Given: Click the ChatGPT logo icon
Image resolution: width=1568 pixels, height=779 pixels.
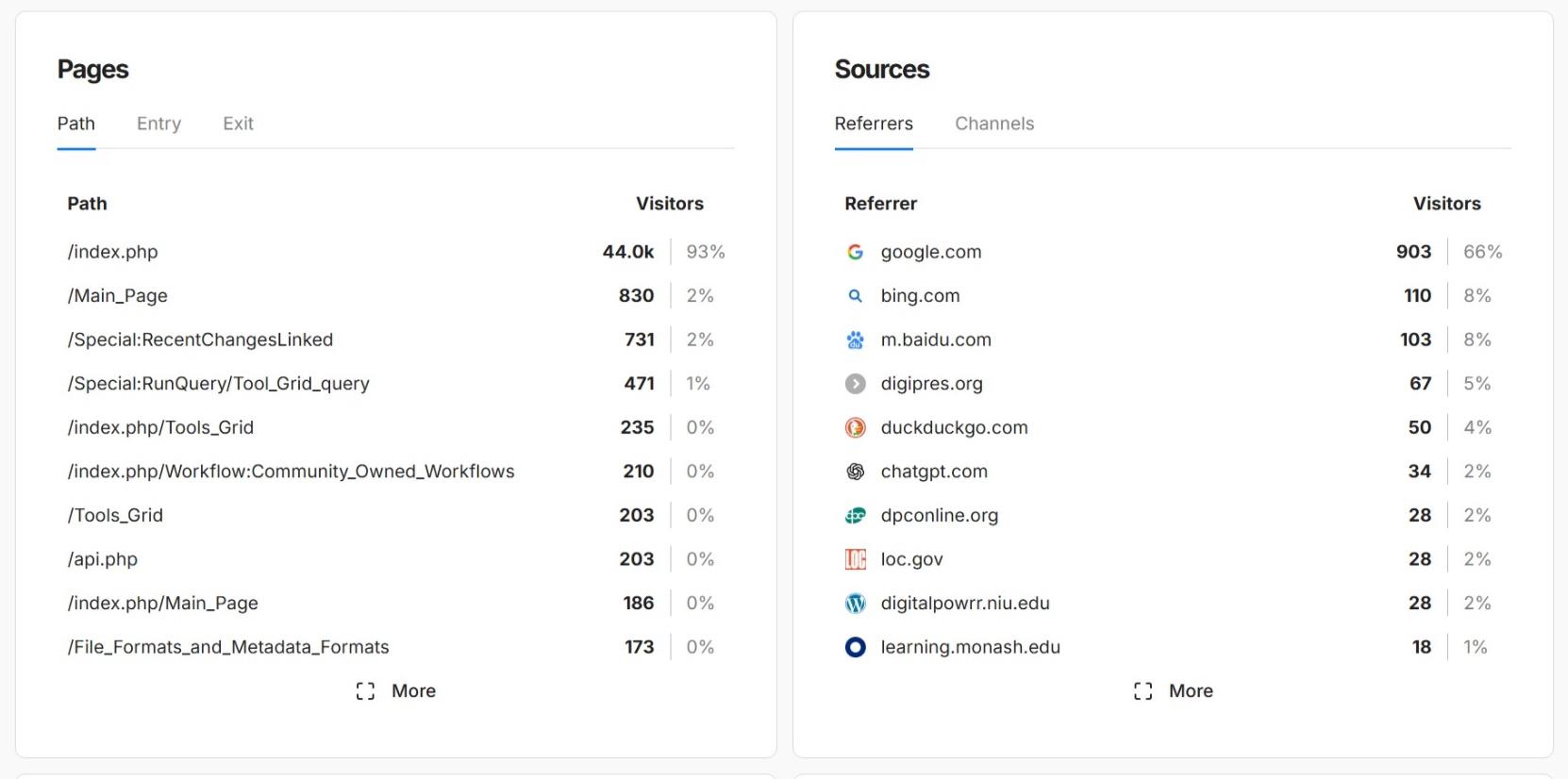Looking at the screenshot, I should pyautogui.click(x=855, y=472).
